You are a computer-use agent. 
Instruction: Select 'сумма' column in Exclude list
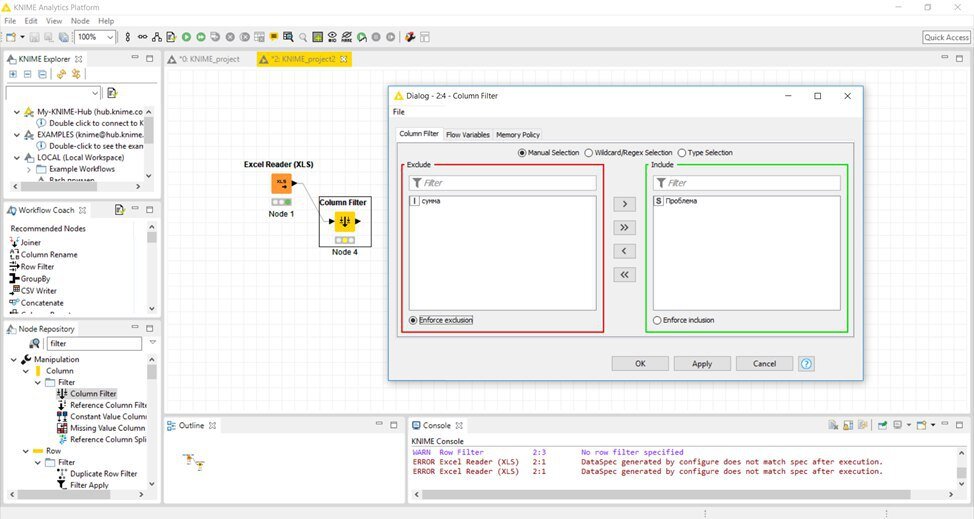[503, 201]
